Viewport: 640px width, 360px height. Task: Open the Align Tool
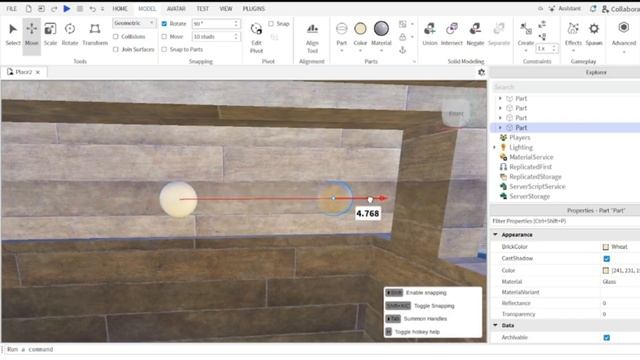coord(312,38)
